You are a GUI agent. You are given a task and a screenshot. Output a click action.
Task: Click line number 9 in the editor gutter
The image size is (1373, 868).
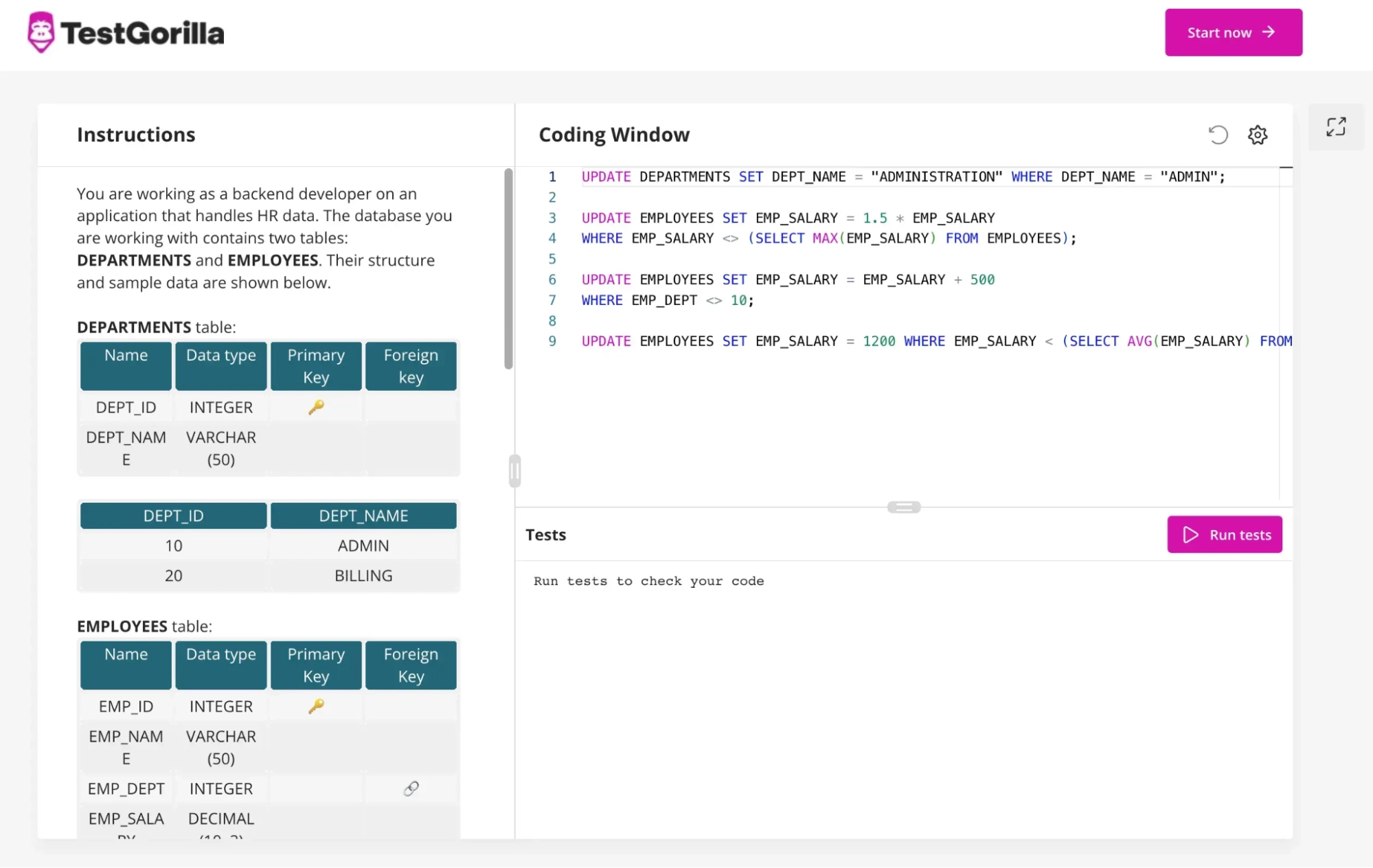click(552, 341)
